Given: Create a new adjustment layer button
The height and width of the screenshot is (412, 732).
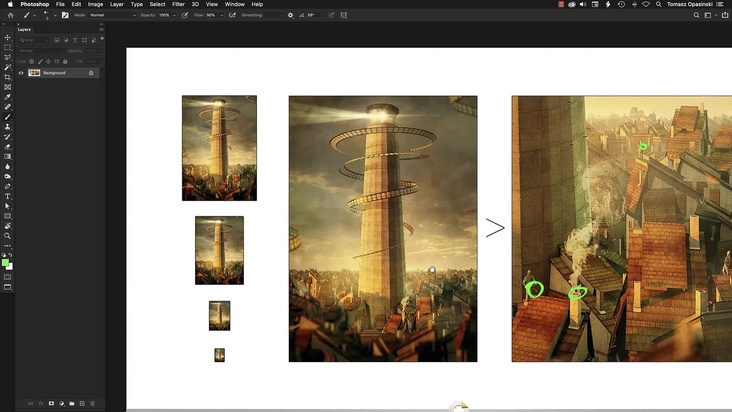Looking at the screenshot, I should coord(62,403).
